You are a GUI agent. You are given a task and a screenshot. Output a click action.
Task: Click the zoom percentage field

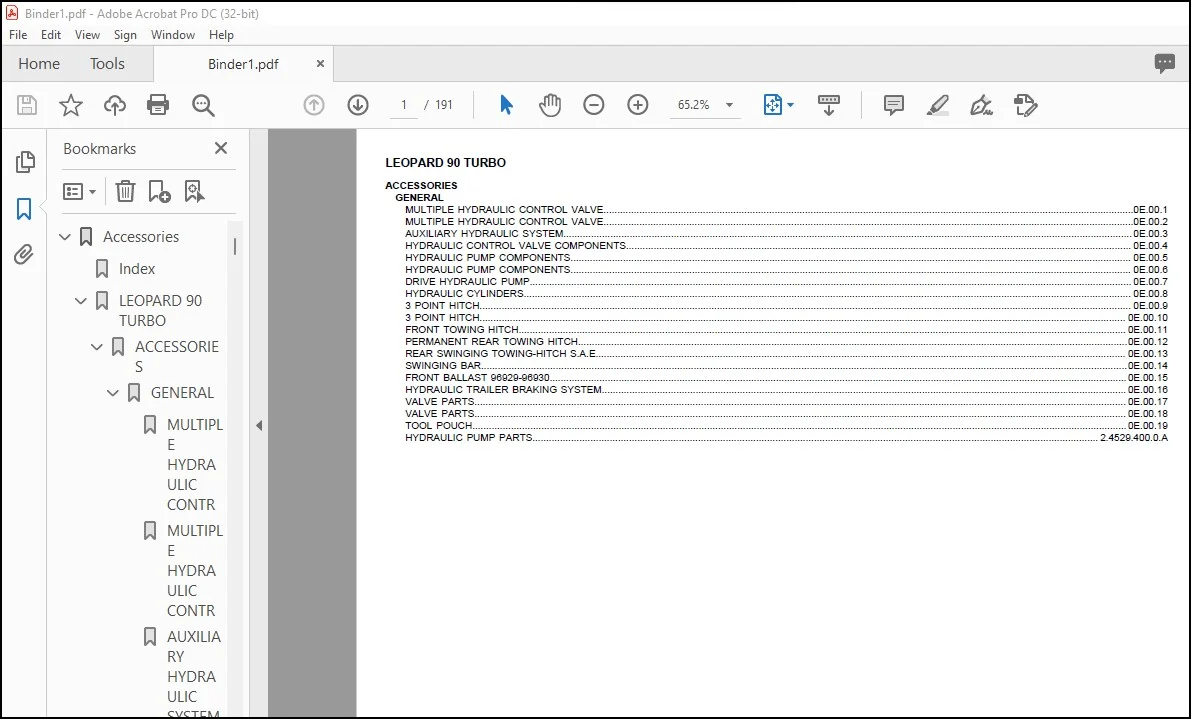tap(693, 105)
